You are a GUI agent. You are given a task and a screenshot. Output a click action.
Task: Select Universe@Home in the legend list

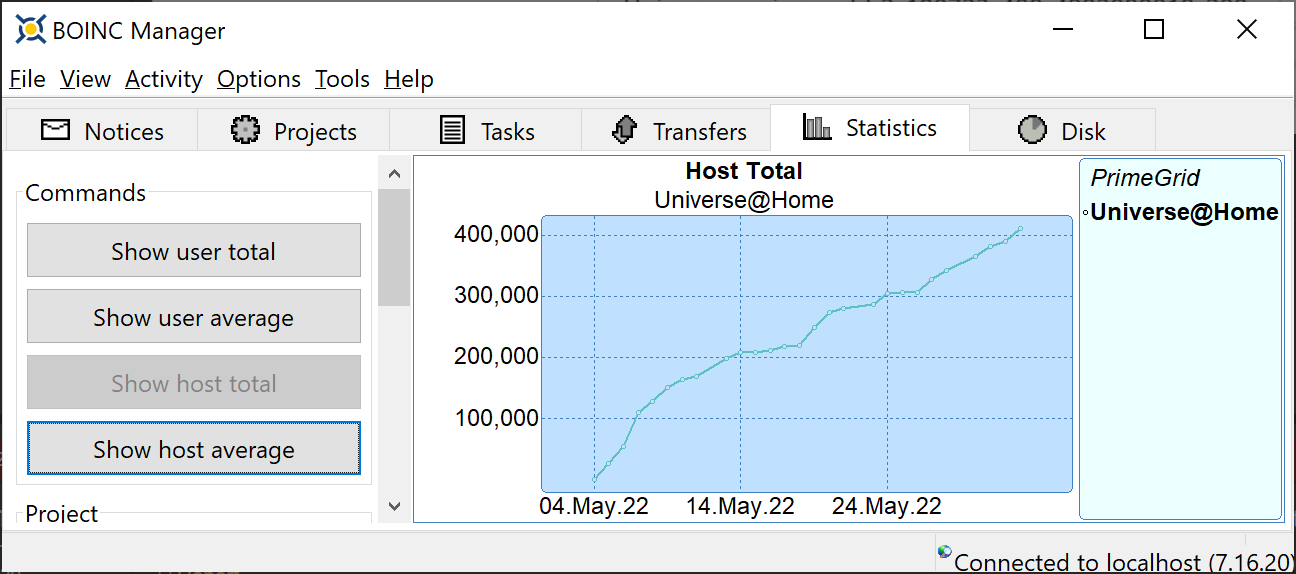coord(1184,212)
